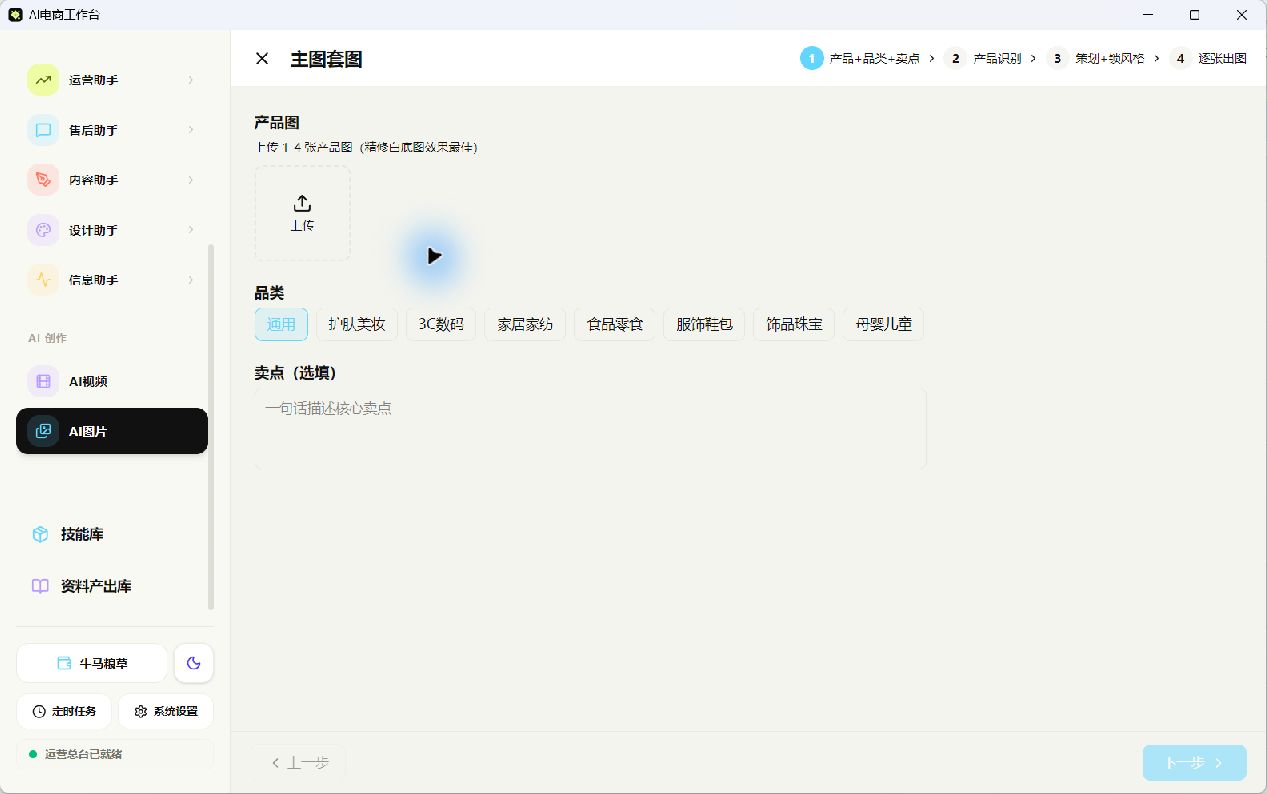The image size is (1267, 794).
Task: Open the 牛马粮草 button
Action: click(x=92, y=663)
